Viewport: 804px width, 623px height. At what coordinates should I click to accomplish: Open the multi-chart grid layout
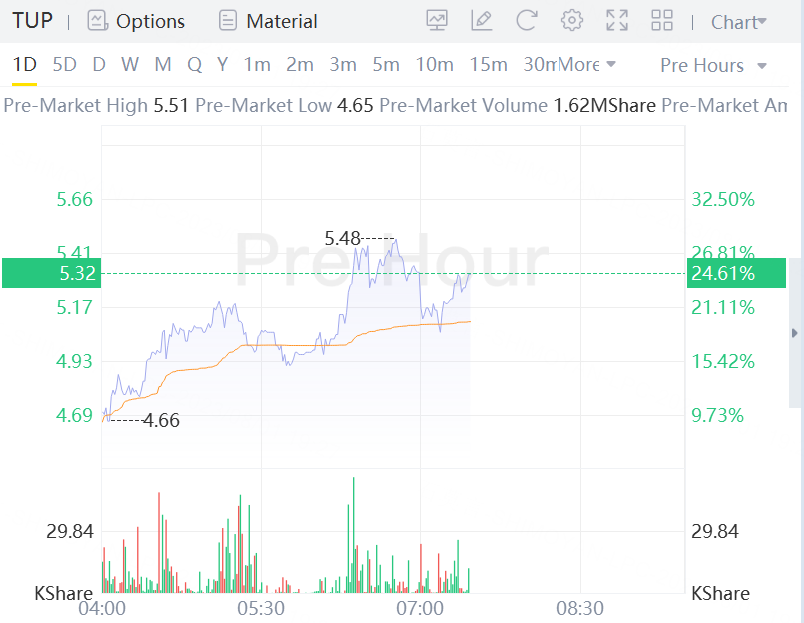tap(662, 20)
